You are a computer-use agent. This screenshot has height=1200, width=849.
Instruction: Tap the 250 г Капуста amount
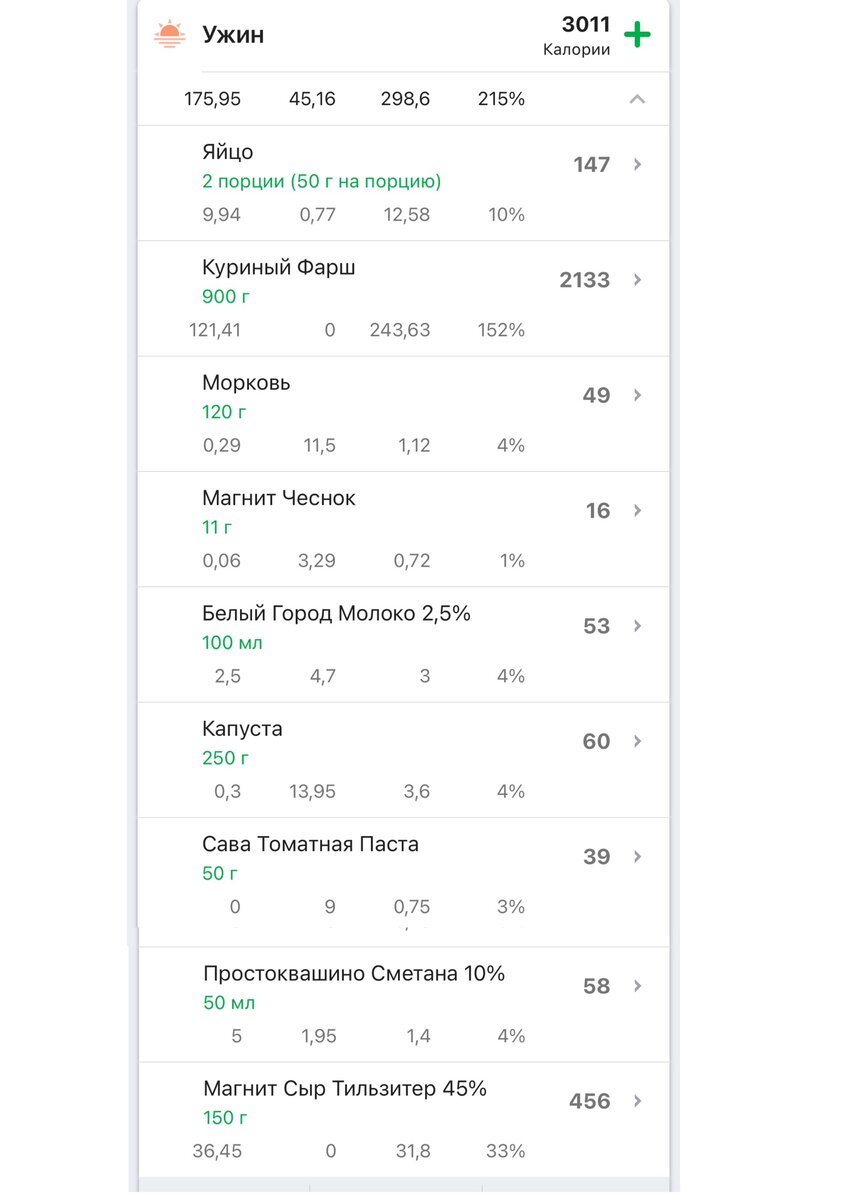pos(226,758)
